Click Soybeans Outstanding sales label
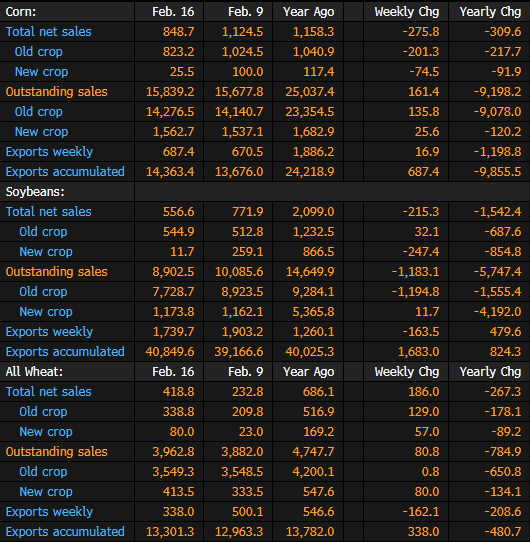Viewport: 531px width, 543px height. (x=56, y=272)
